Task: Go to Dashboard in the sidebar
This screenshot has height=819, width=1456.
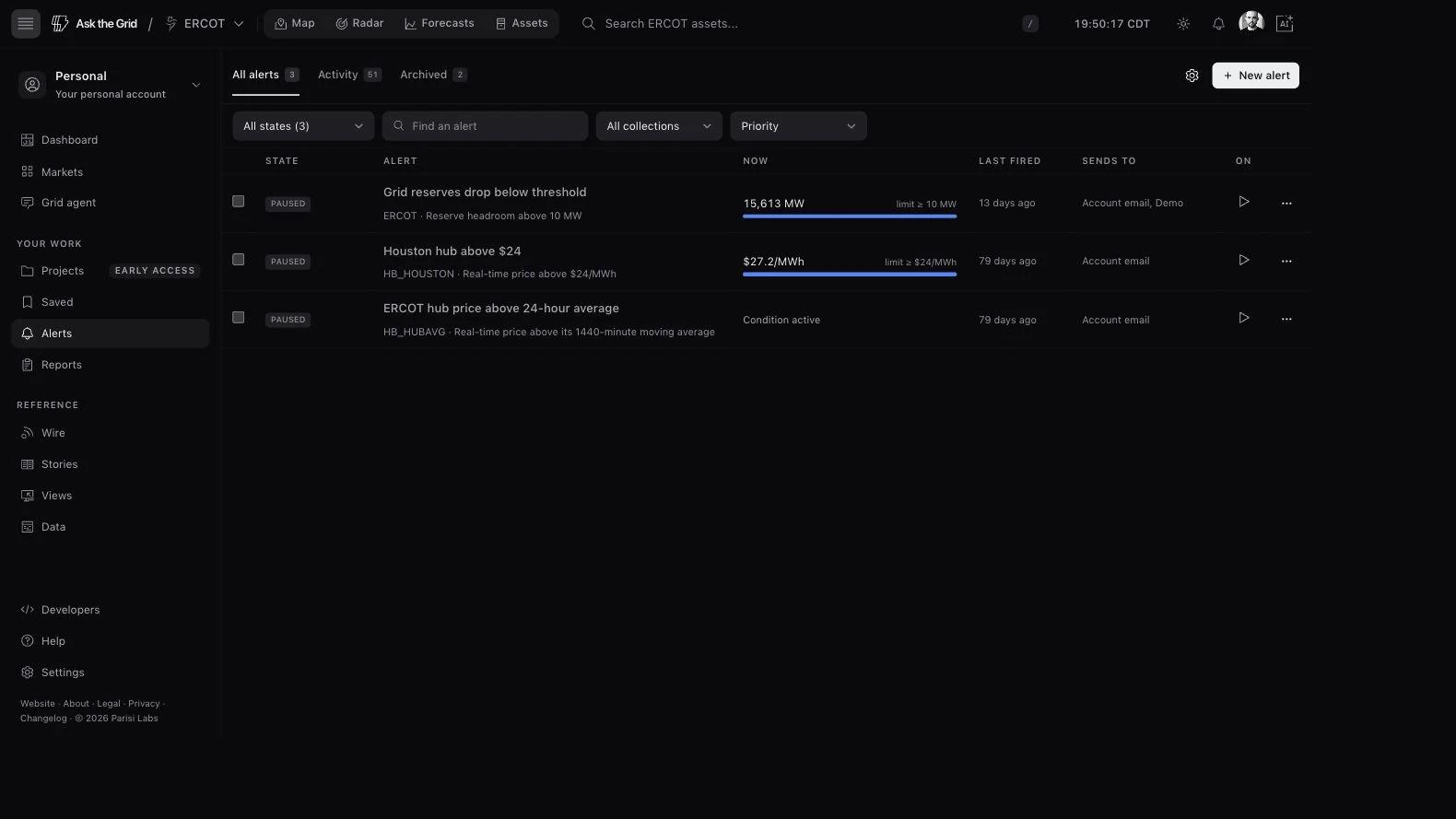Action: pyautogui.click(x=111, y=140)
